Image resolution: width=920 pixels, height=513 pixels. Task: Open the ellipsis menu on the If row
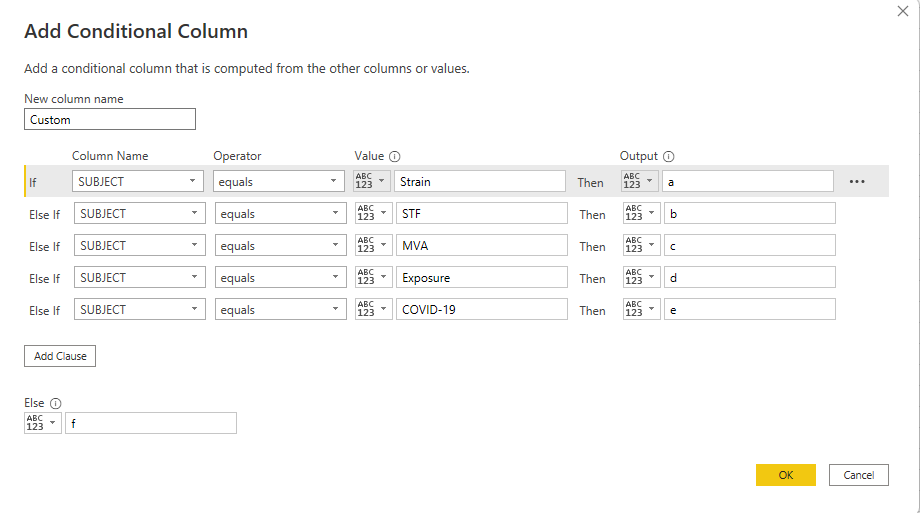coord(857,181)
